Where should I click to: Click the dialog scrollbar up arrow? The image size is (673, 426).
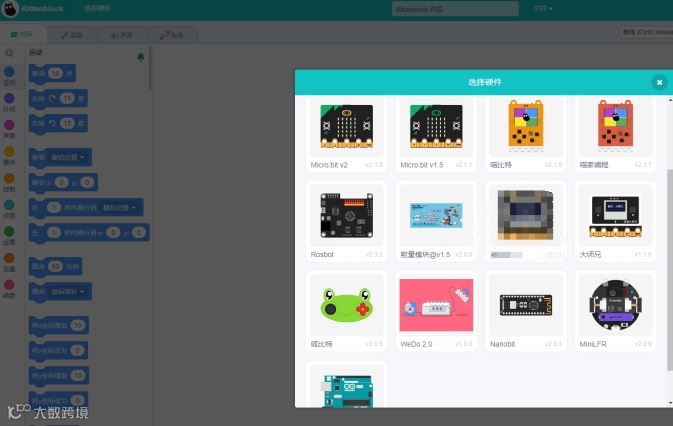click(670, 100)
